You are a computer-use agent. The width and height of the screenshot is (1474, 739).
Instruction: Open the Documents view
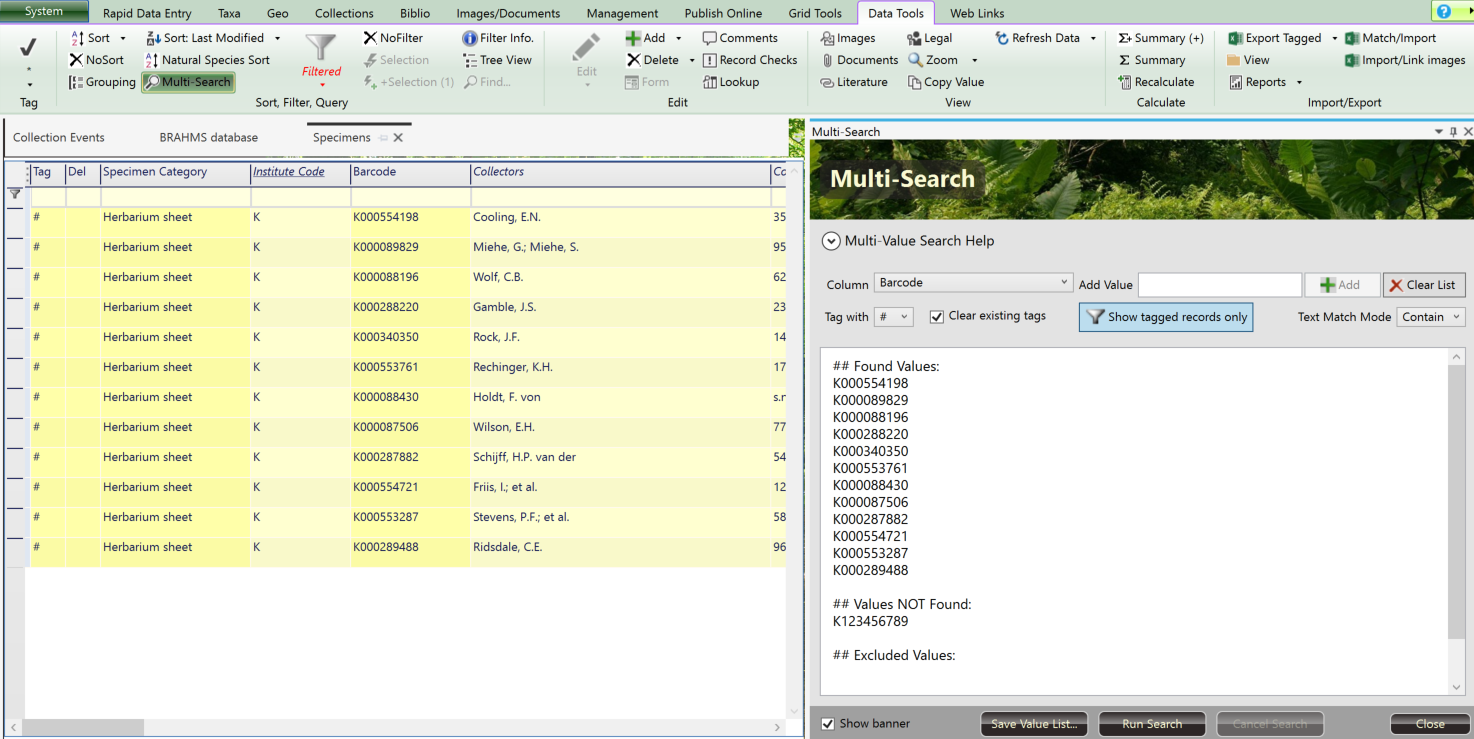(x=859, y=60)
